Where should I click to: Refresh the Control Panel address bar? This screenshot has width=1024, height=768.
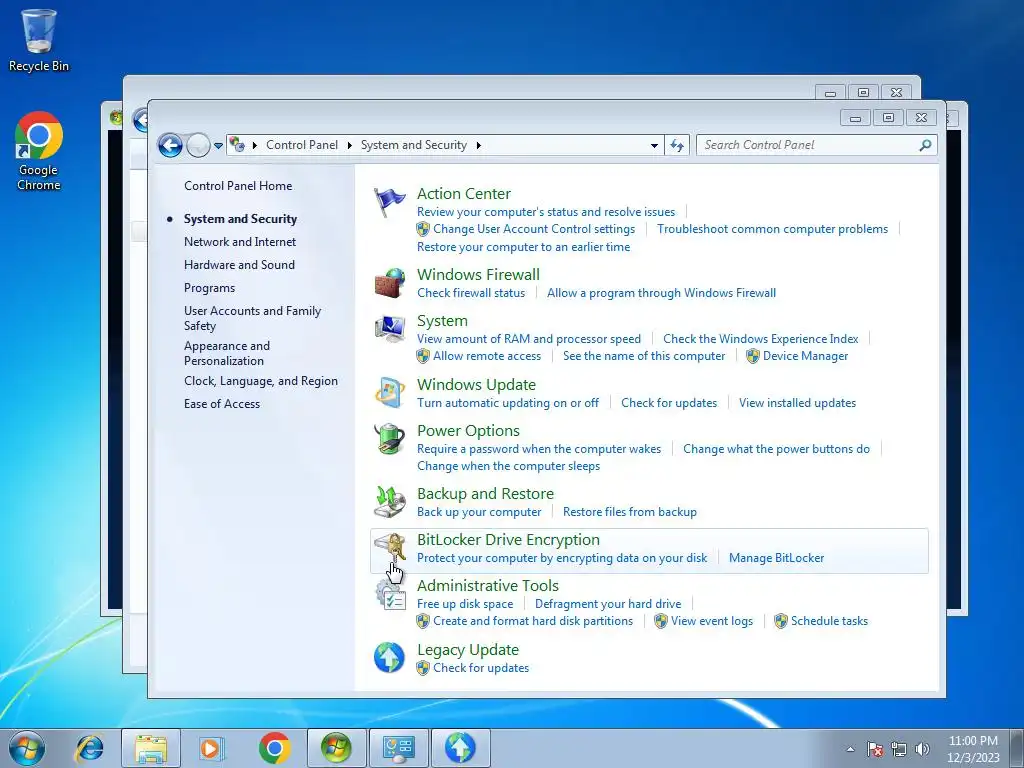[x=677, y=145]
